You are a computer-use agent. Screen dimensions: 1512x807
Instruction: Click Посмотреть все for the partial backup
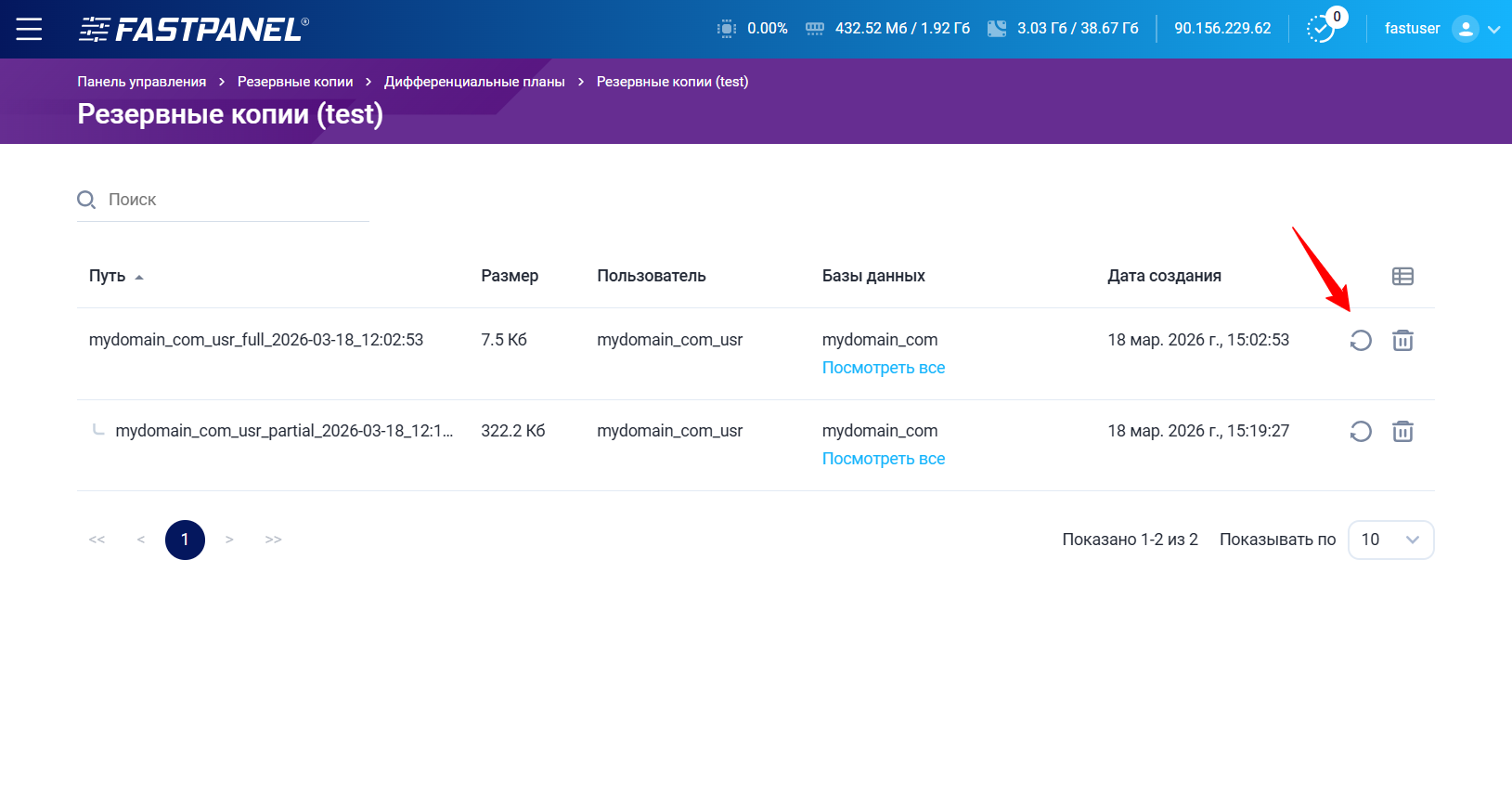coord(883,459)
